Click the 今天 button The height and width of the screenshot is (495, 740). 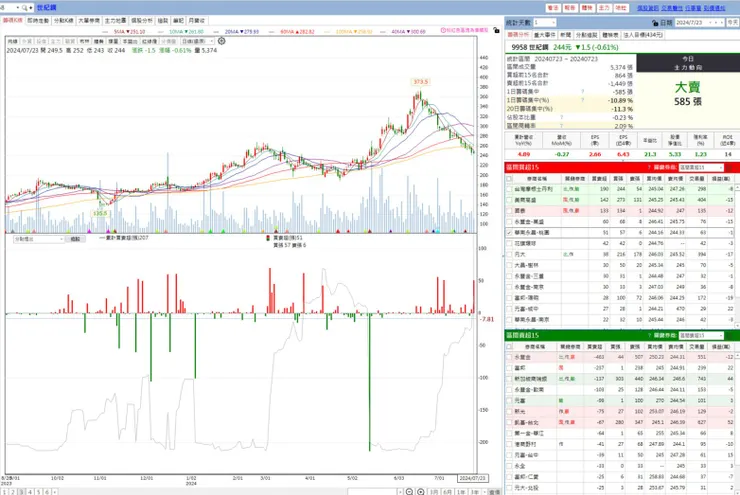coord(732,23)
